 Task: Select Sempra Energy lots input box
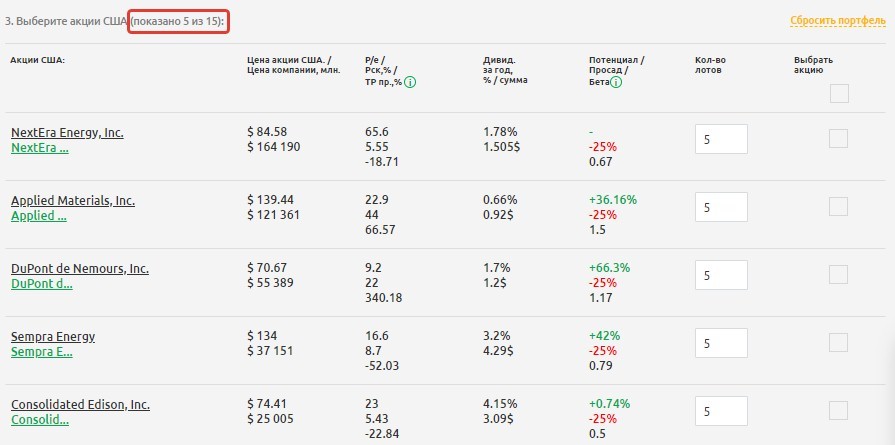pyautogui.click(x=721, y=343)
